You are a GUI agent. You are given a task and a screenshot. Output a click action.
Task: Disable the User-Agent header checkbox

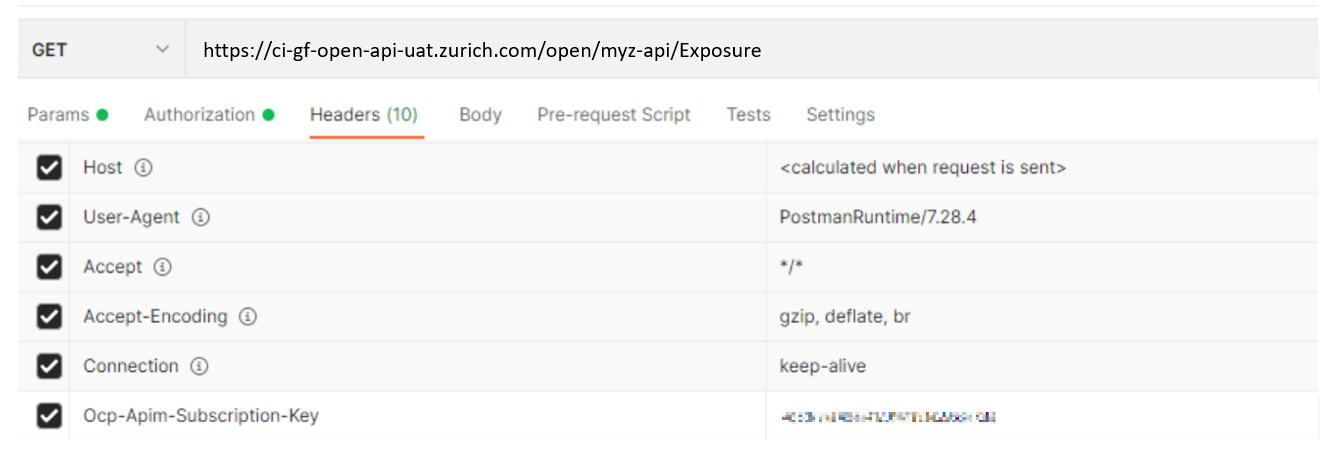click(49, 217)
